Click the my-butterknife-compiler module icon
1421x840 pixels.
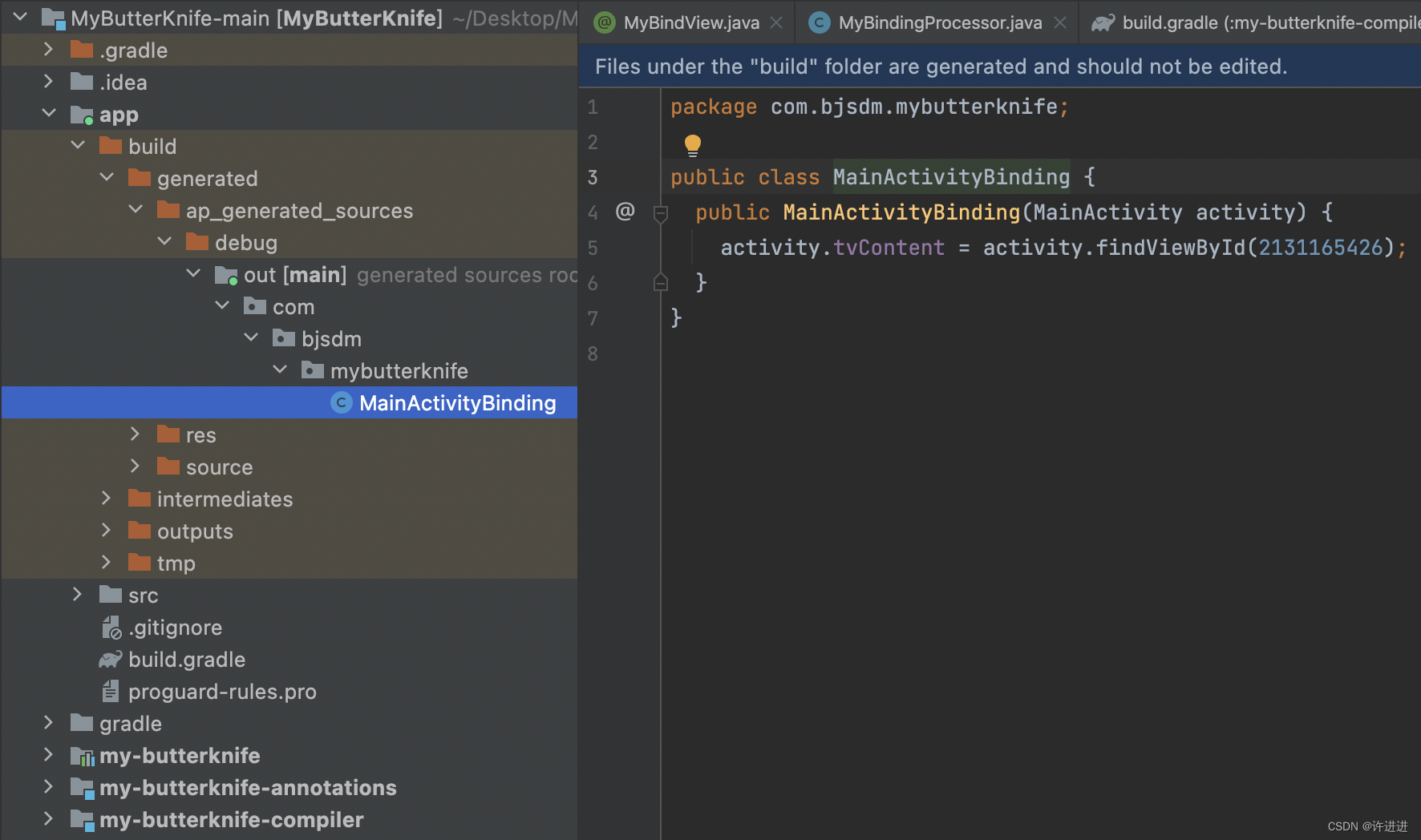pos(82,820)
